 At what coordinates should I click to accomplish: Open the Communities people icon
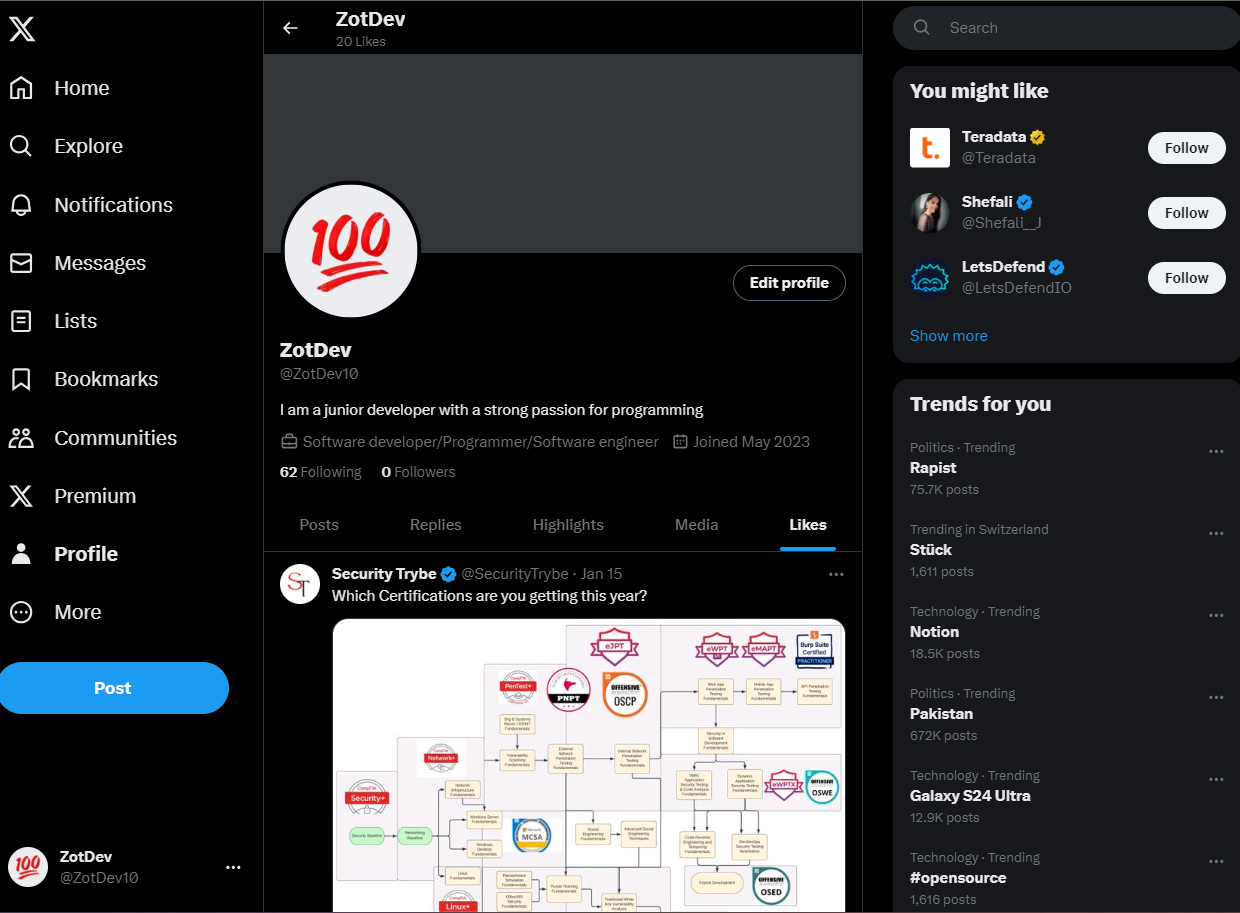click(21, 438)
